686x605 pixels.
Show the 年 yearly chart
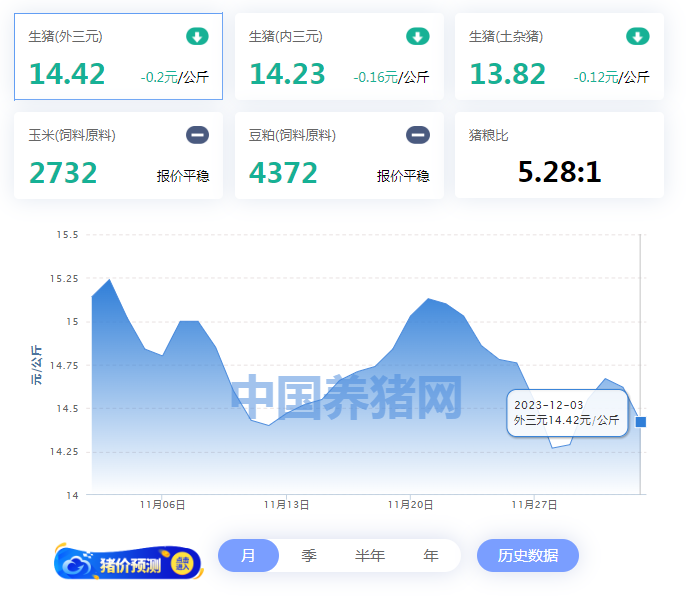(x=430, y=556)
